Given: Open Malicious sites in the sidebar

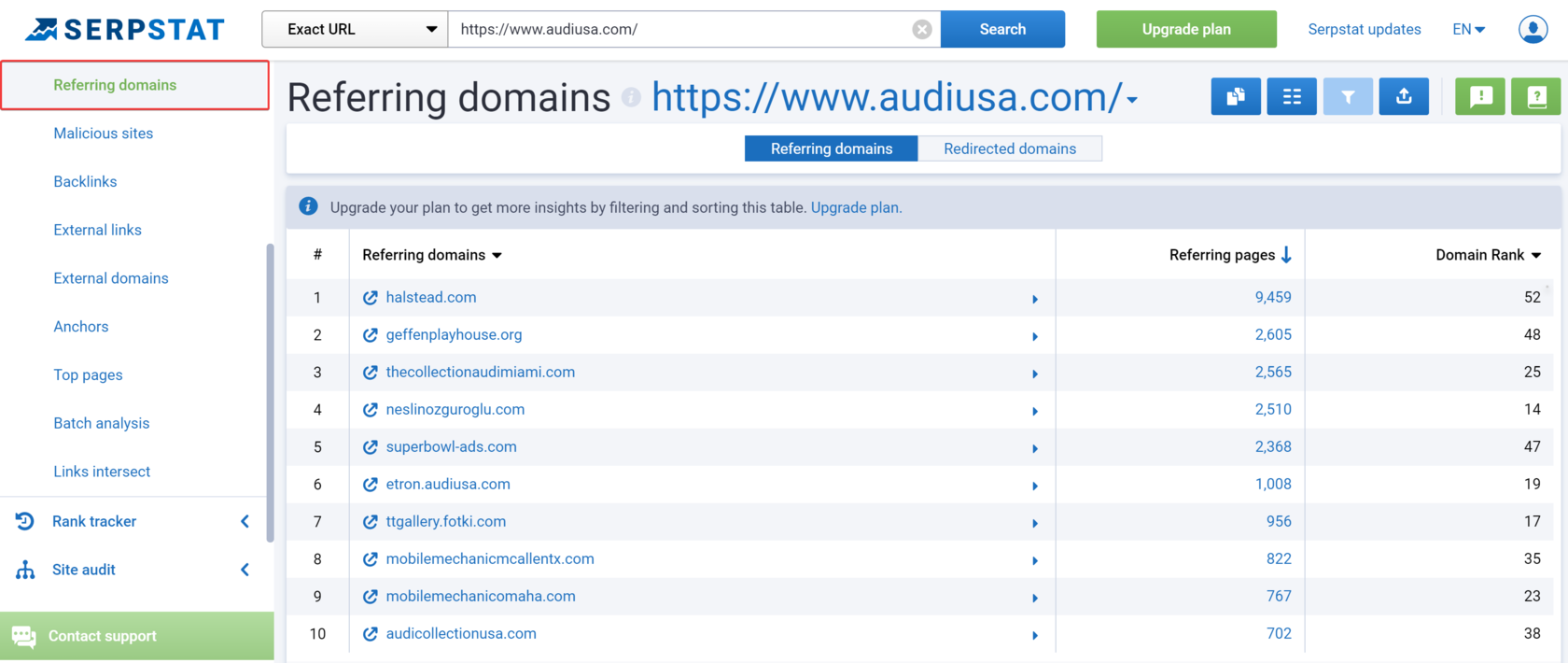Looking at the screenshot, I should coord(104,134).
